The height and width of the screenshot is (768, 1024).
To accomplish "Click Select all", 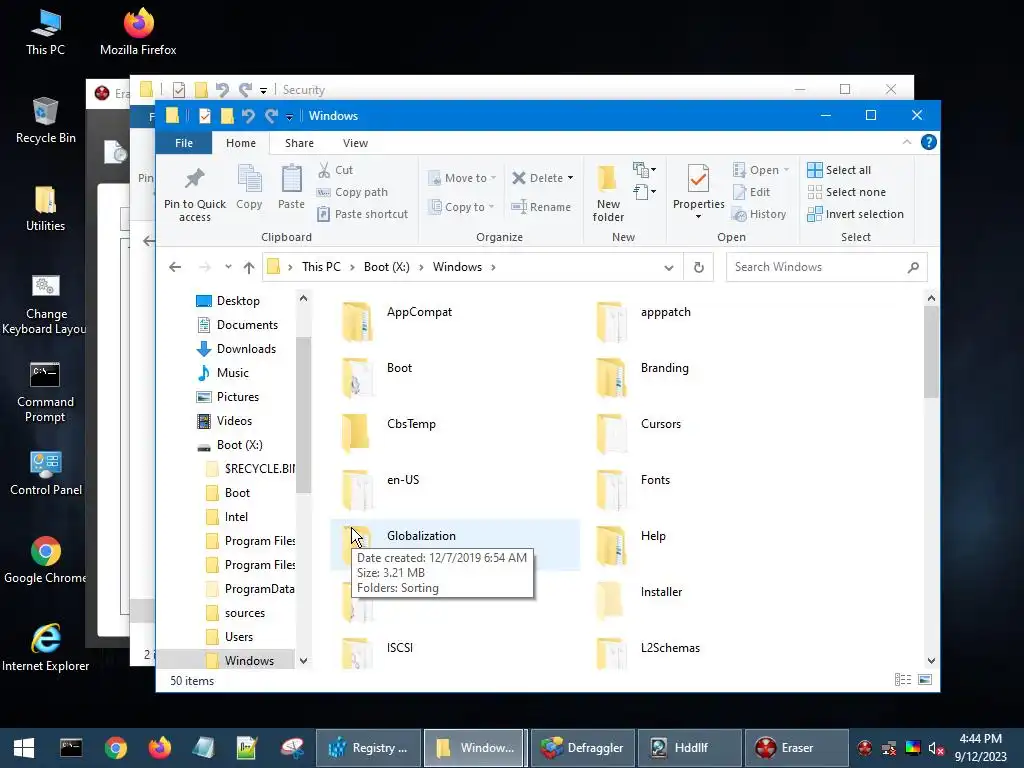I will [x=839, y=170].
